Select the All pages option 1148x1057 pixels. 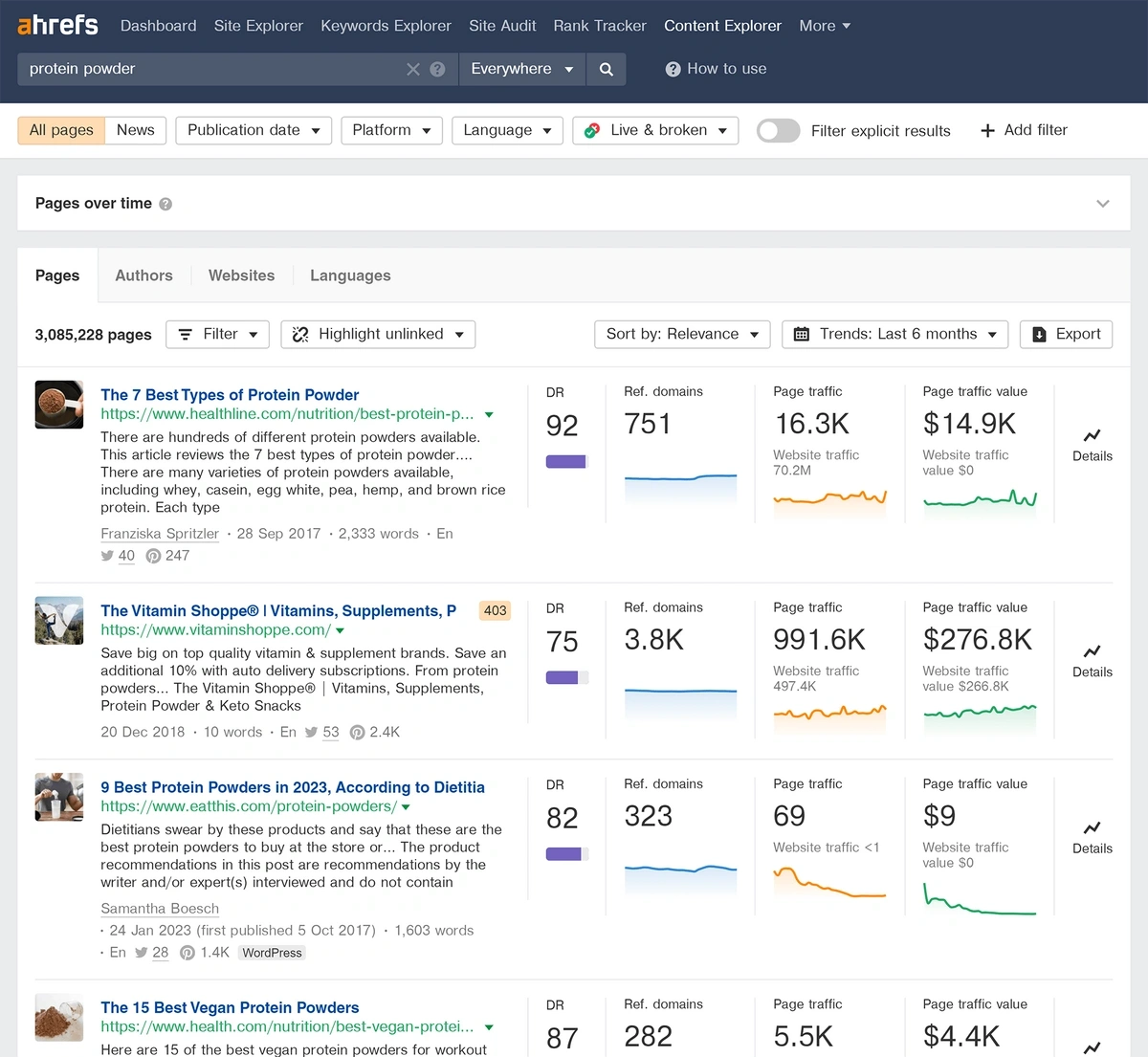61,130
